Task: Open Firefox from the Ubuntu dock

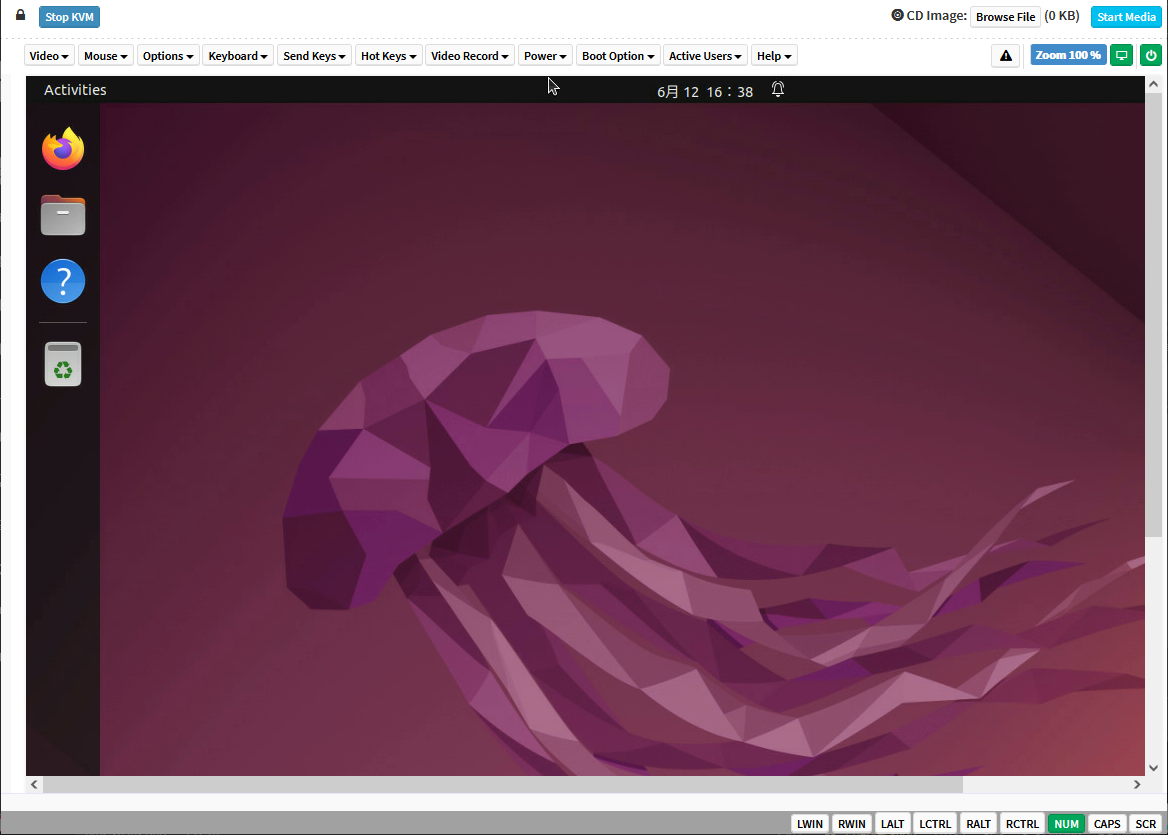Action: [x=63, y=148]
